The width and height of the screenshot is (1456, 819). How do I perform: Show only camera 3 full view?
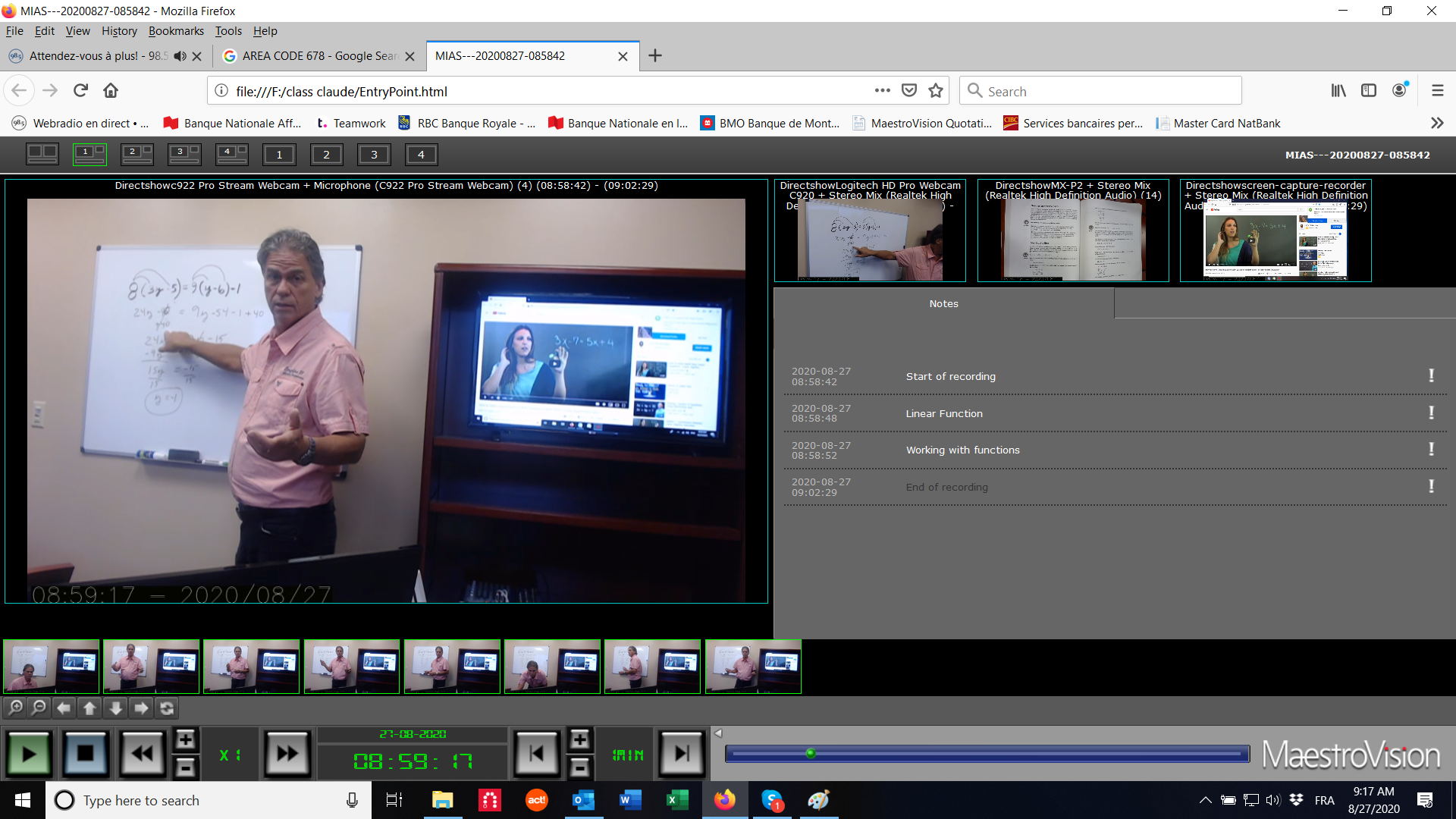click(374, 155)
